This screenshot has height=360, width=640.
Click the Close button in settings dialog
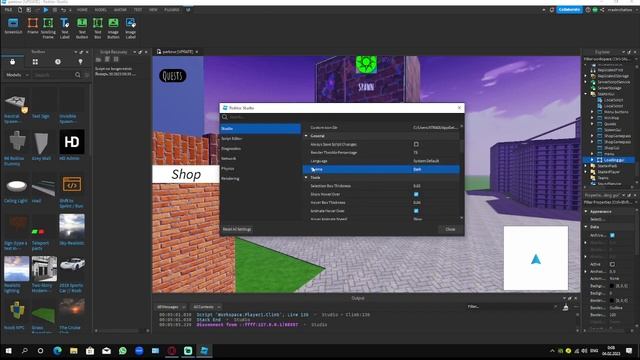point(450,229)
